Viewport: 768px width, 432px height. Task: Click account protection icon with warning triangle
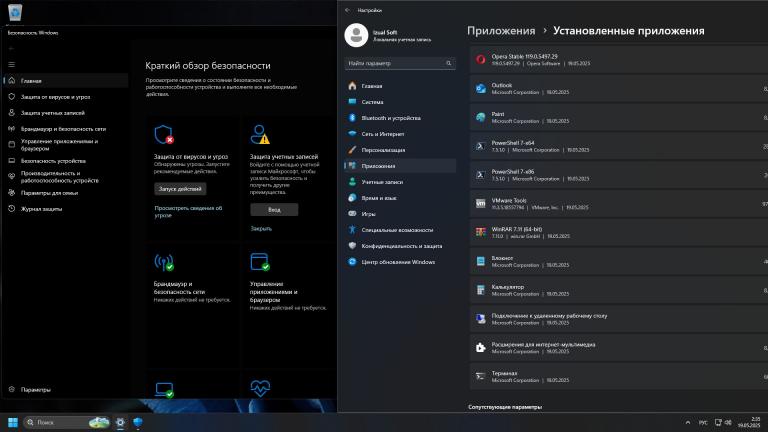[x=260, y=134]
